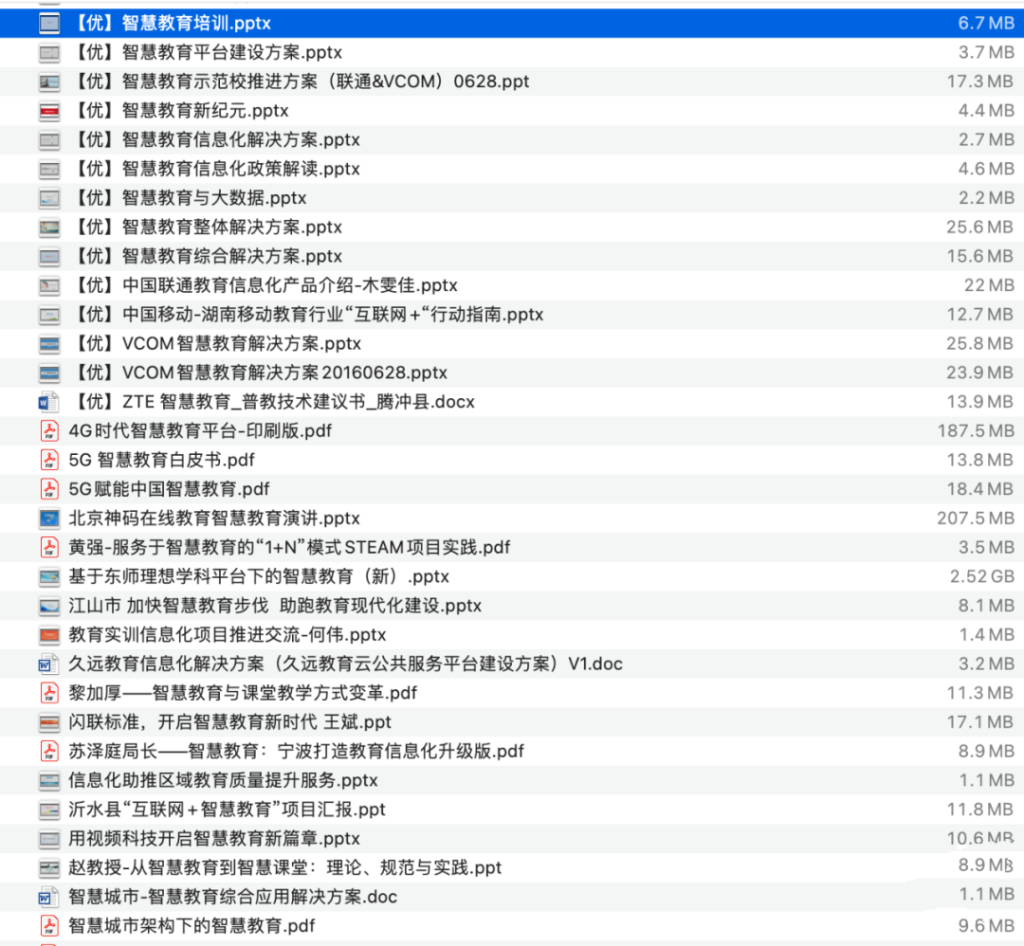Click the PDF icon of 黎加厚——智慧教育与课堂教学方式变革.pdf
The height and width of the screenshot is (946, 1024).
49,691
